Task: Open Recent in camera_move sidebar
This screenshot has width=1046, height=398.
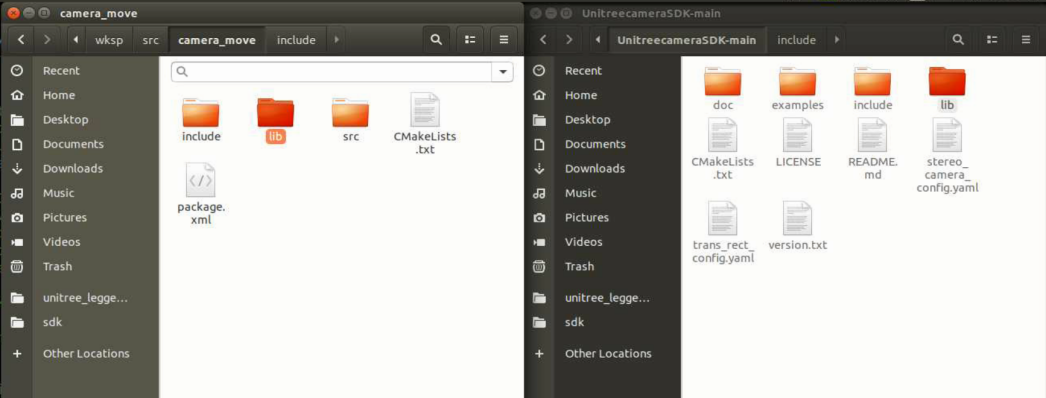Action: click(80, 71)
